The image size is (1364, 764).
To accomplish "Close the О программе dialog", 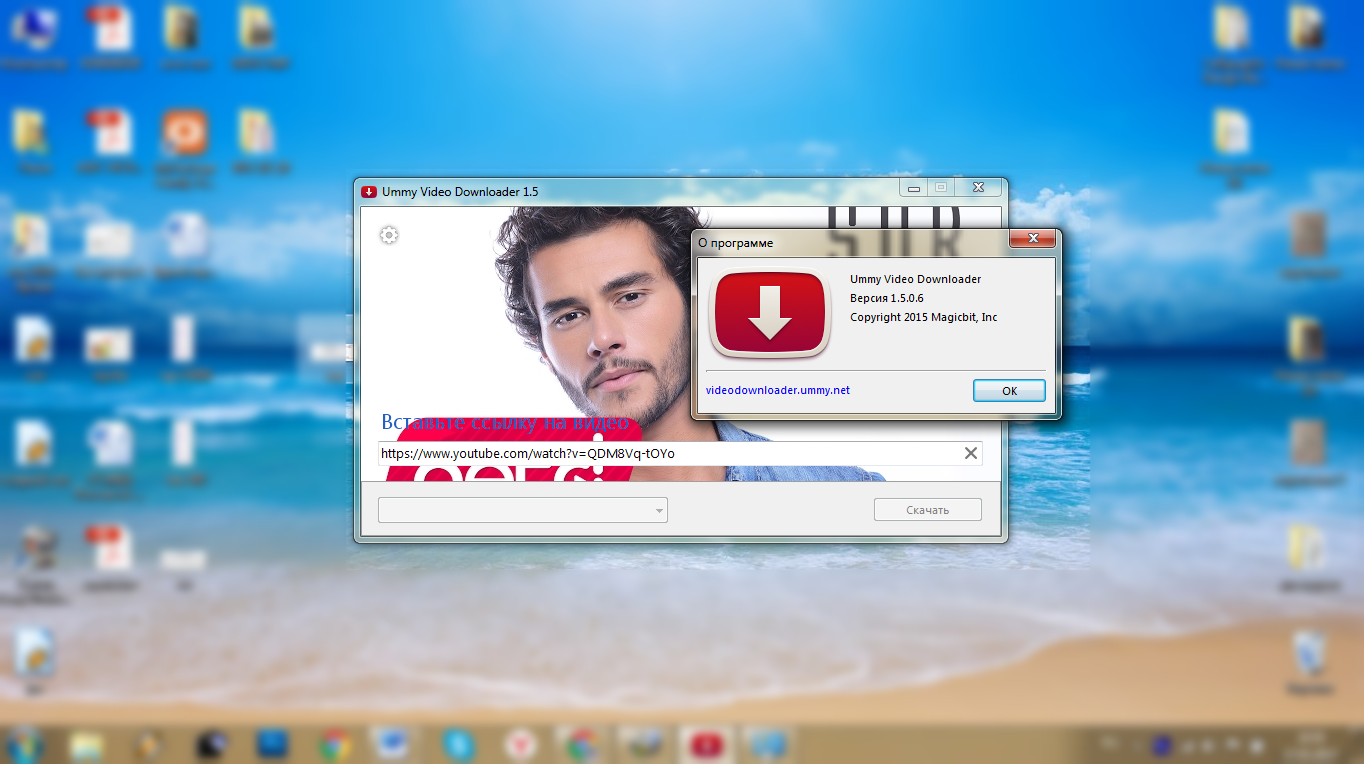I will pos(1032,240).
